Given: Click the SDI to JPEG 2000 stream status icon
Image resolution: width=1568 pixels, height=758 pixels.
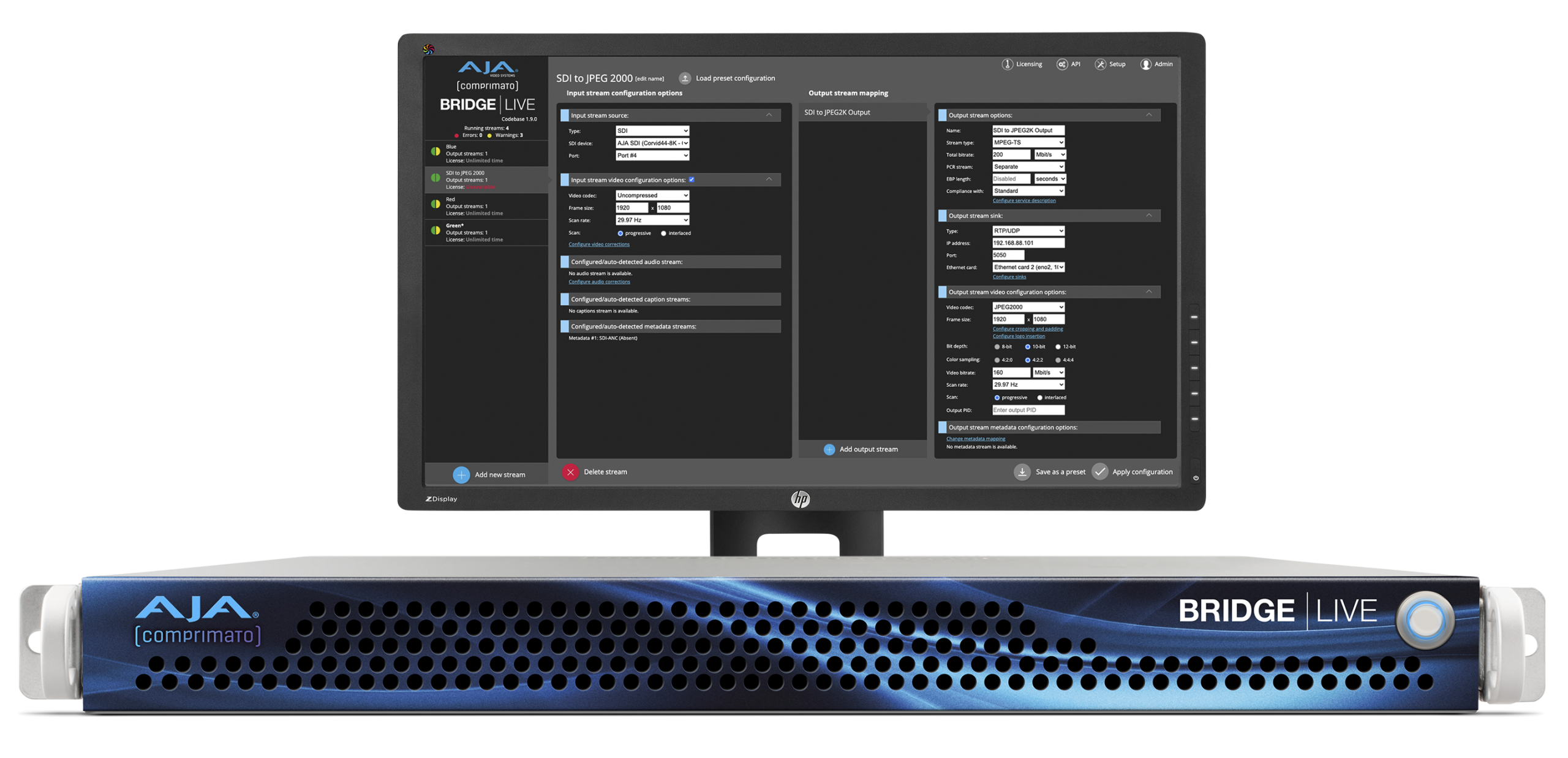Looking at the screenshot, I should point(435,178).
